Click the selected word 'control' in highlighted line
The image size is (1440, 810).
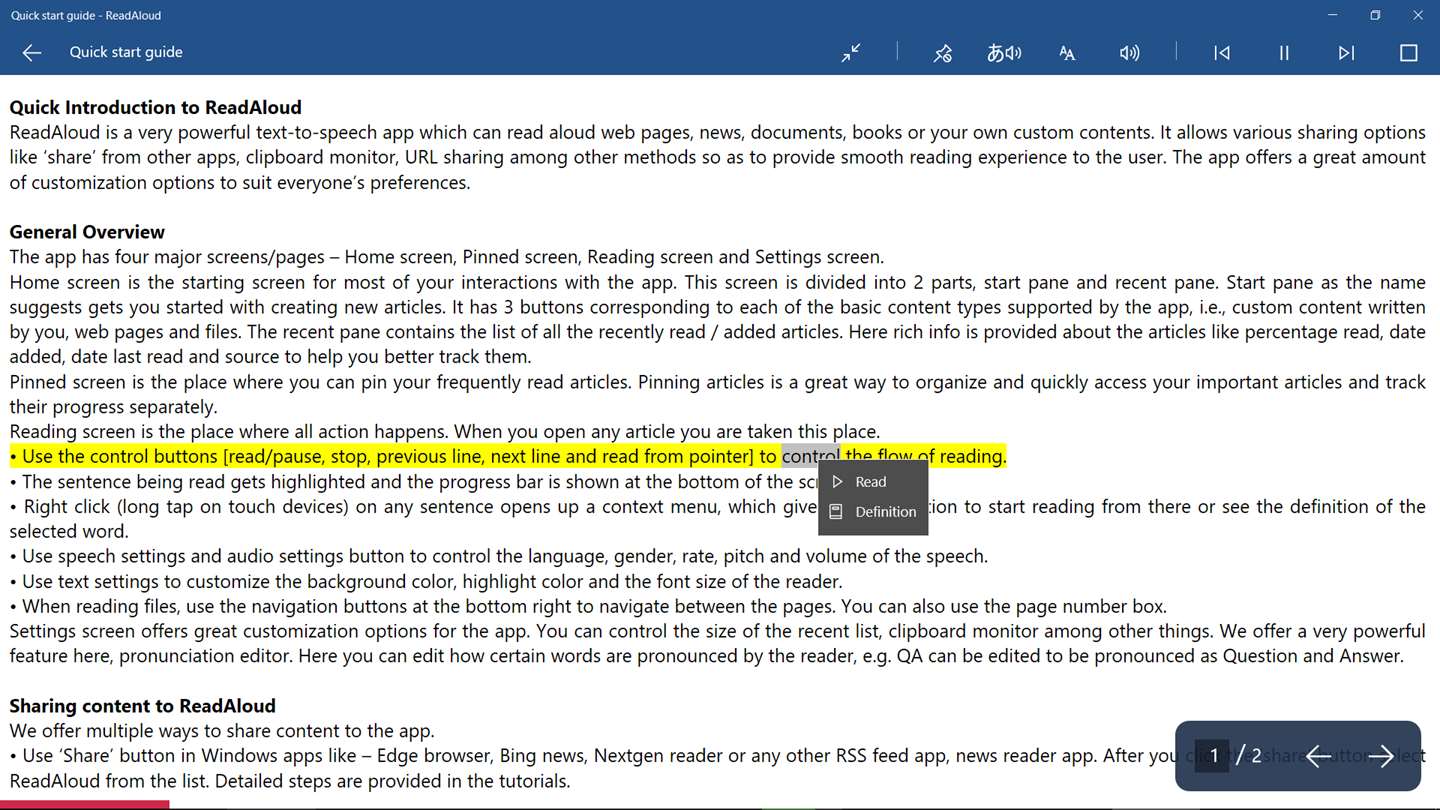click(x=811, y=457)
